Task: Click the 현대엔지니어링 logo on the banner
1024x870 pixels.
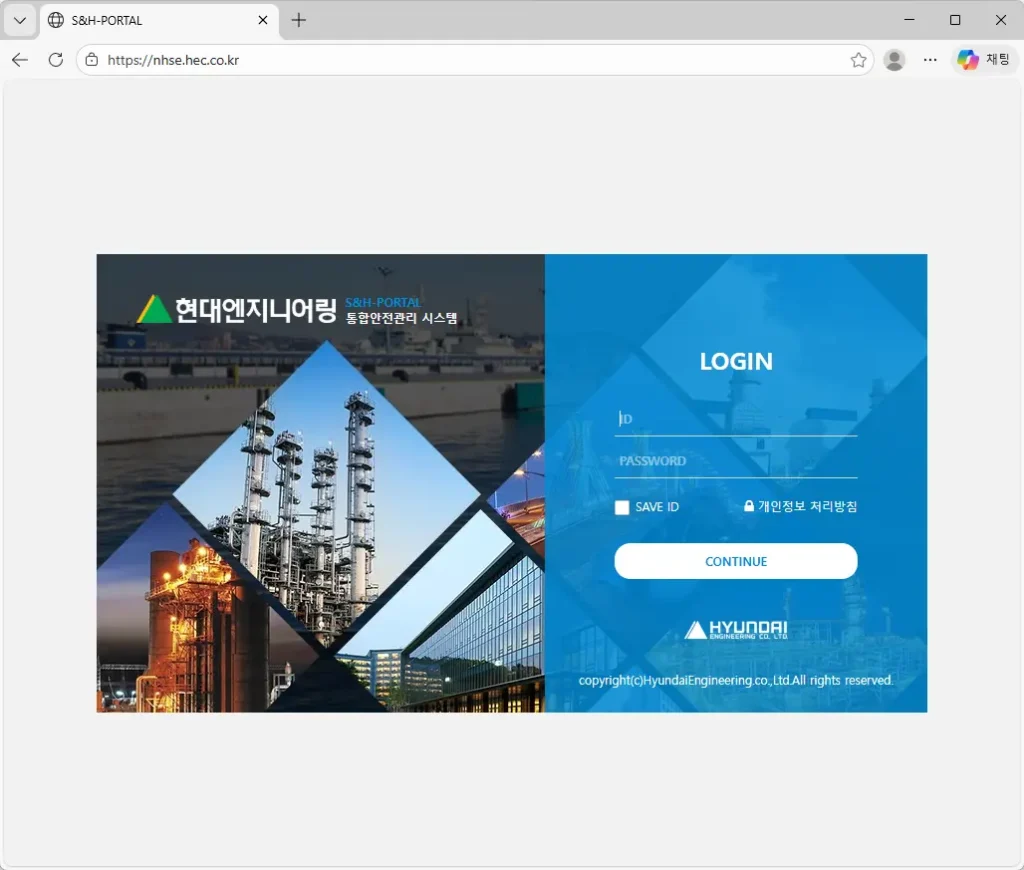Action: [237, 310]
